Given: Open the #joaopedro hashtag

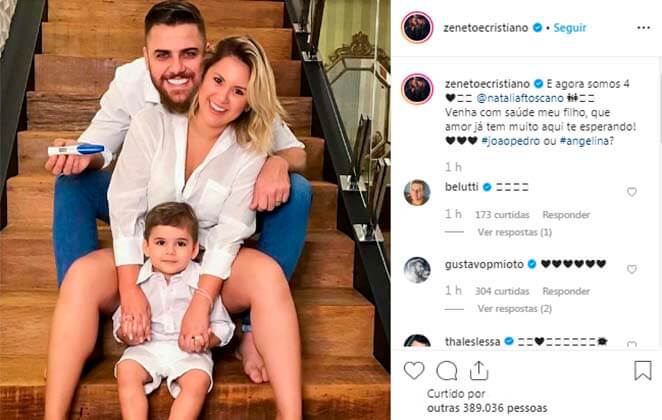Looking at the screenshot, I should tap(510, 141).
